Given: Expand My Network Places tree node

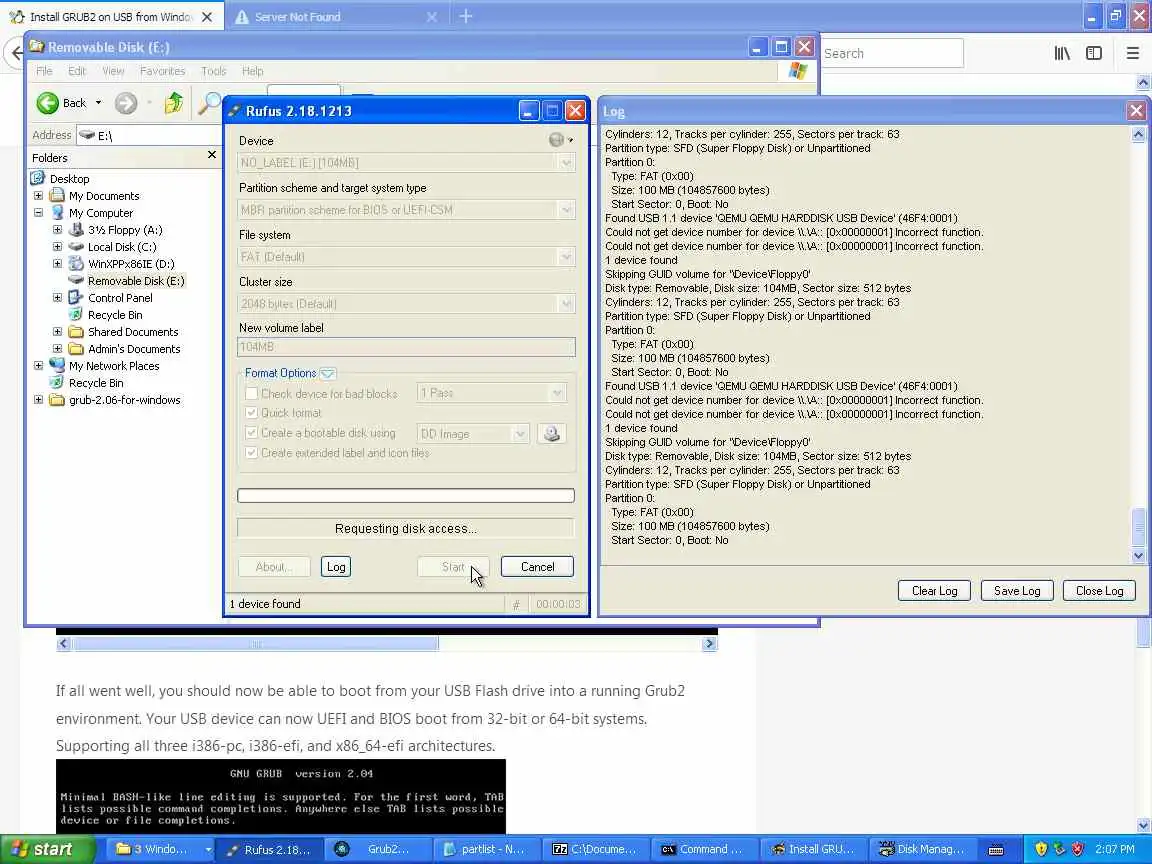Looking at the screenshot, I should point(38,365).
